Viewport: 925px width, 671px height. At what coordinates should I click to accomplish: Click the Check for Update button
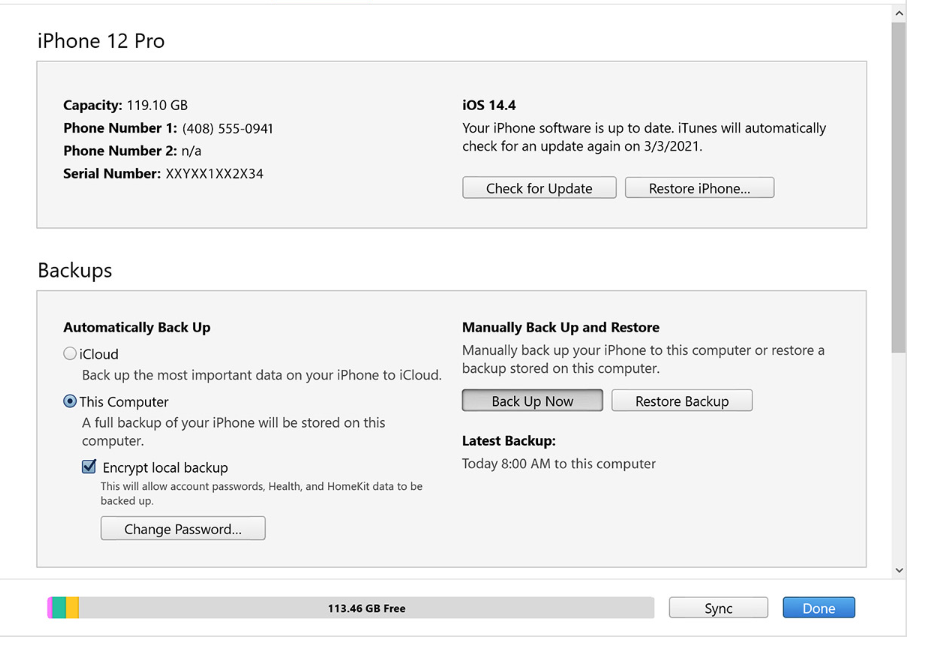click(x=539, y=188)
